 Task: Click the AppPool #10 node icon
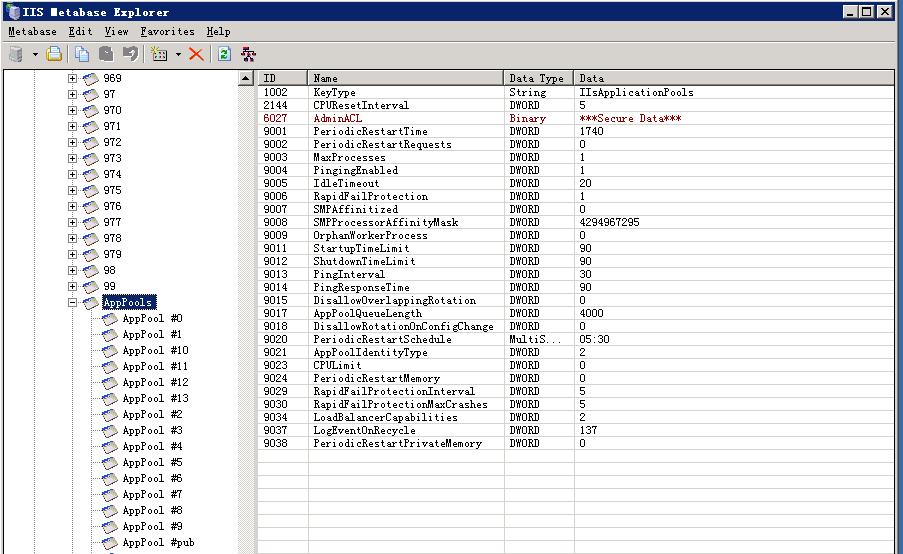(x=109, y=351)
